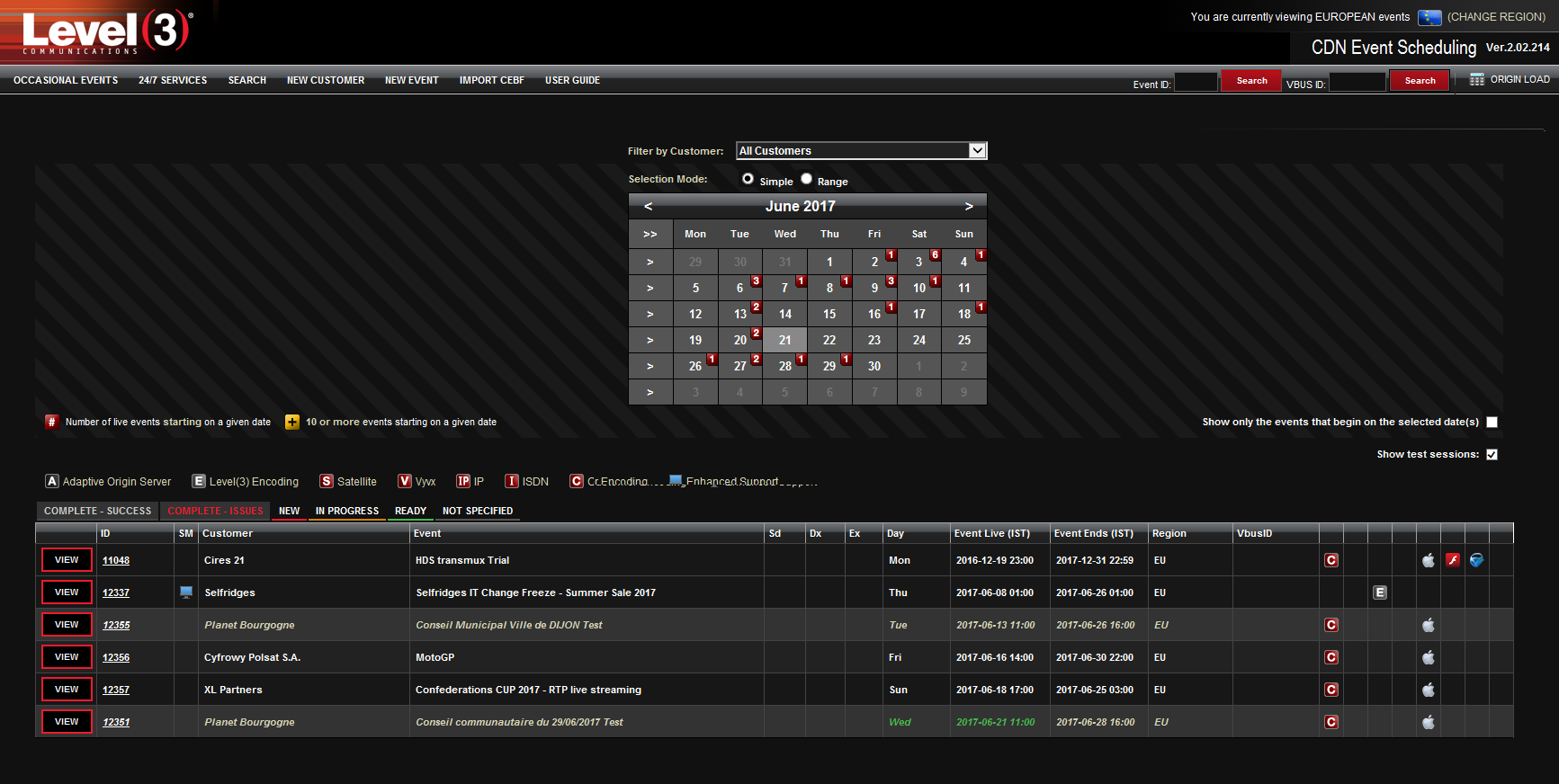
Task: Click the Flash icon in Cires 21 row
Action: (1453, 560)
